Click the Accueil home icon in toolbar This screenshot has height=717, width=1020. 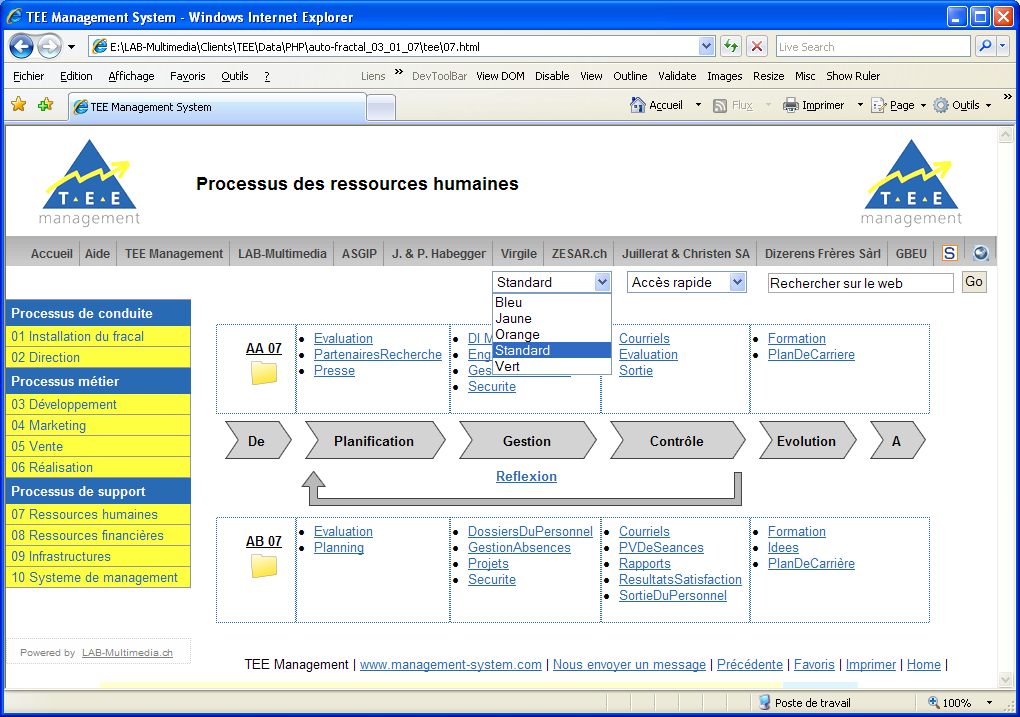point(638,105)
